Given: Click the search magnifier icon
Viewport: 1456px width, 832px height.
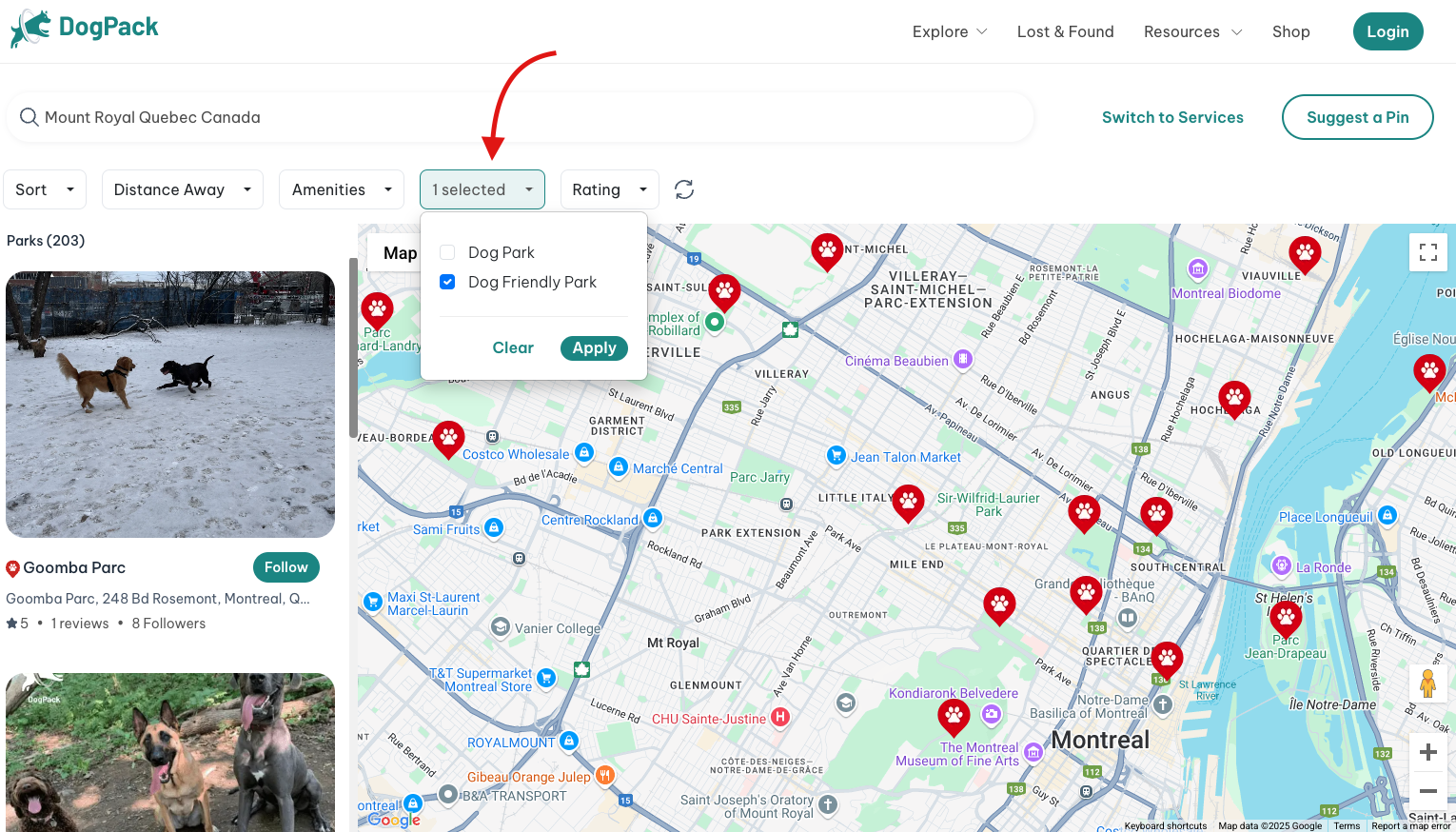Looking at the screenshot, I should pyautogui.click(x=30, y=117).
